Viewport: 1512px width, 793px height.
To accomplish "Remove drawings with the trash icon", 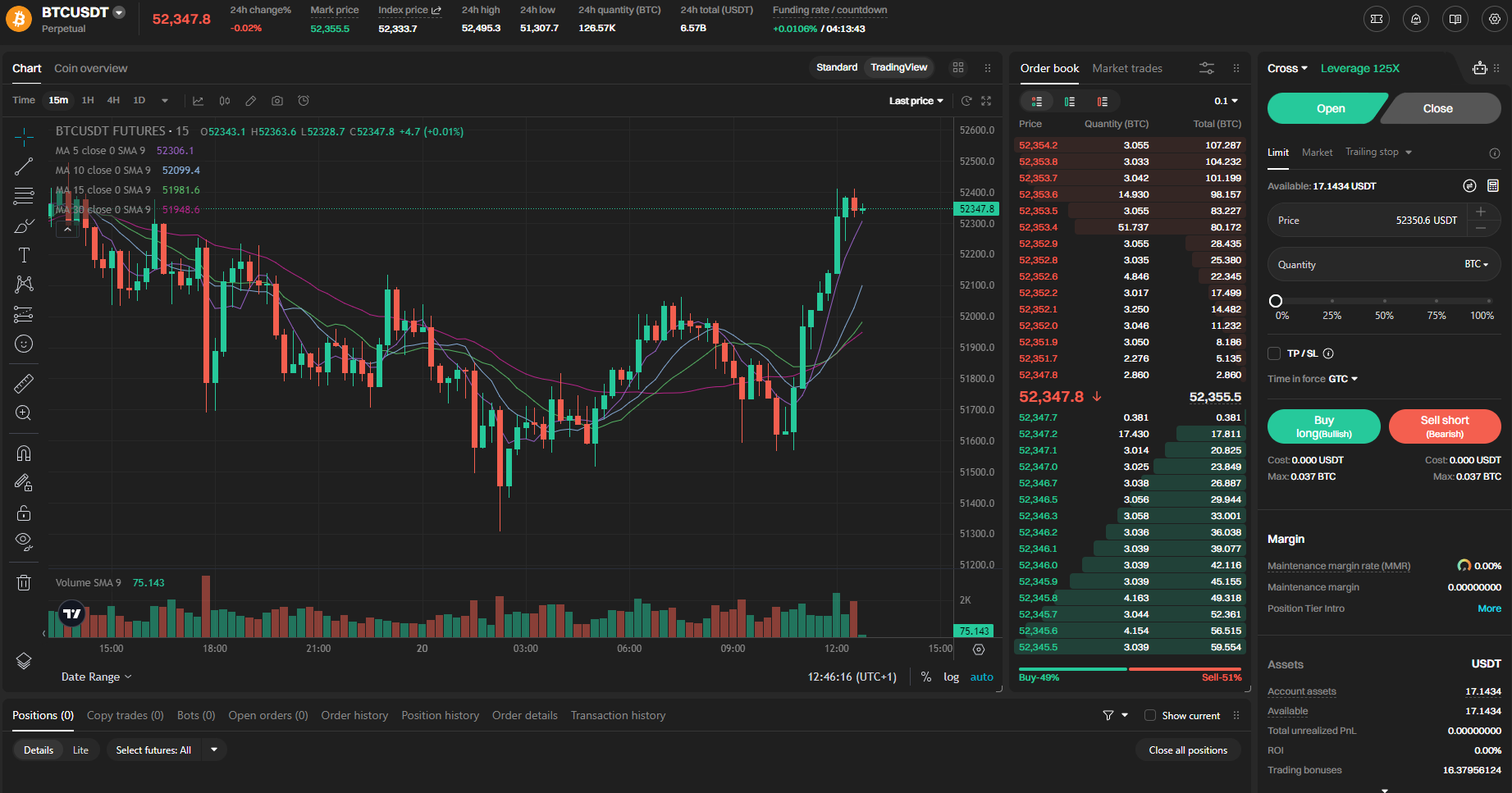I will point(24,582).
